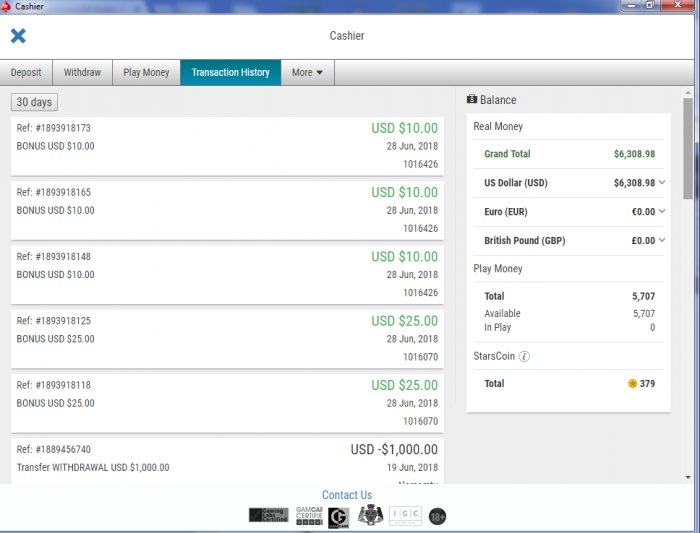Expand the US Dollar (USD) balance chevron
Viewport: 700px width, 533px height.
click(662, 182)
